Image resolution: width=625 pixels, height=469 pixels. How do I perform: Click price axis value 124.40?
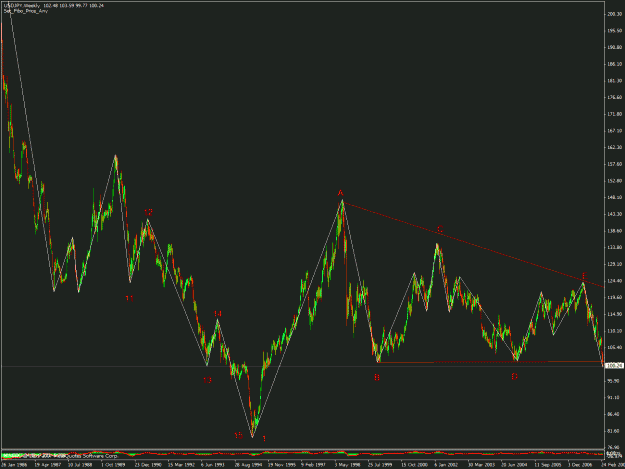pos(614,281)
